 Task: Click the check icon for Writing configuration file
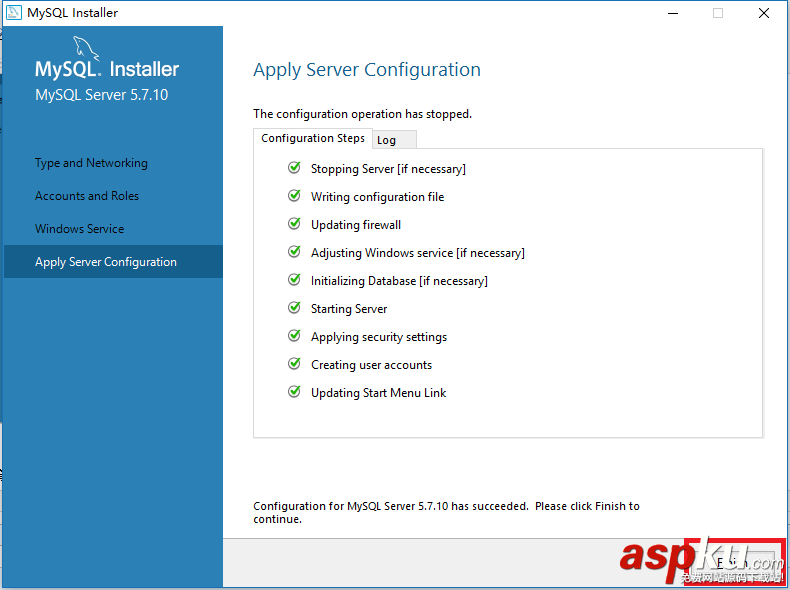(294, 196)
